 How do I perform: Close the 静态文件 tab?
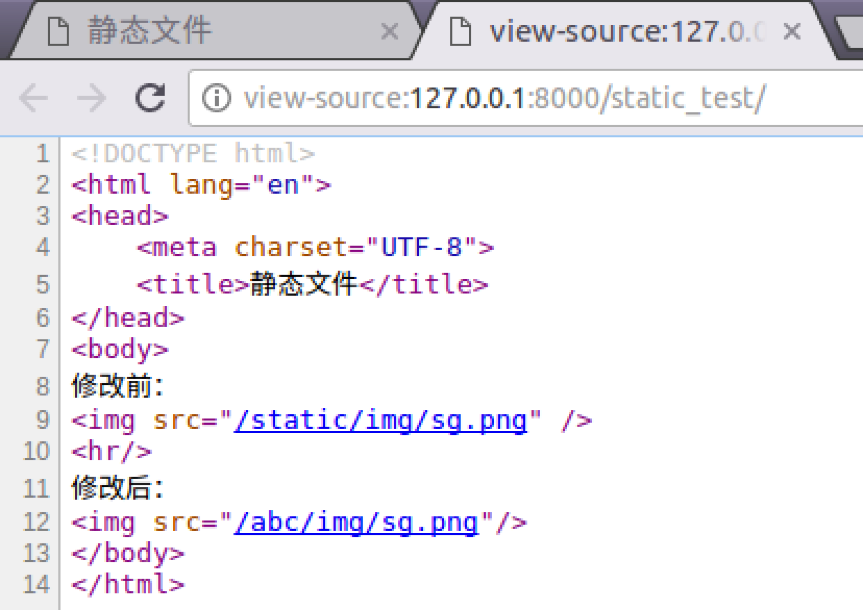389,32
